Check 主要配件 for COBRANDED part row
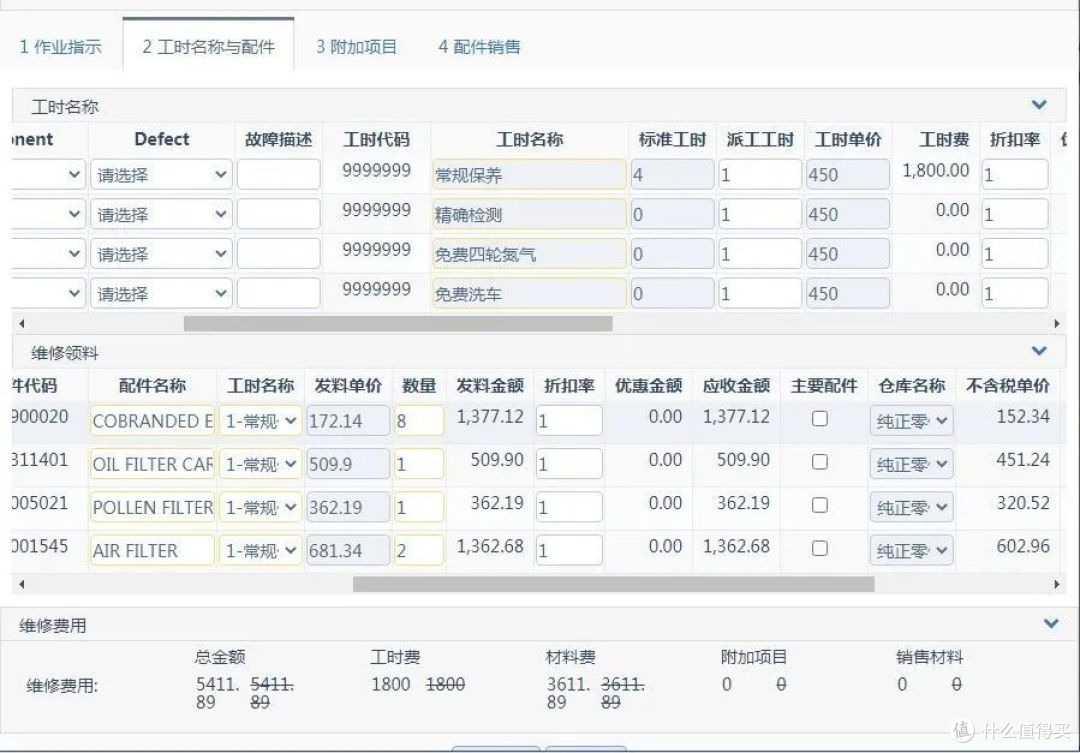 click(x=820, y=419)
